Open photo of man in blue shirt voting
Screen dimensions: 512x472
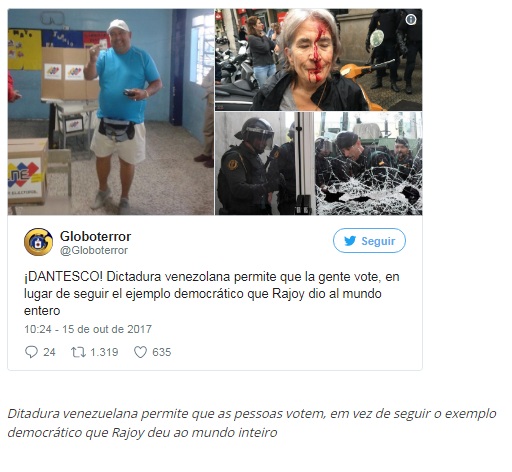[111, 112]
